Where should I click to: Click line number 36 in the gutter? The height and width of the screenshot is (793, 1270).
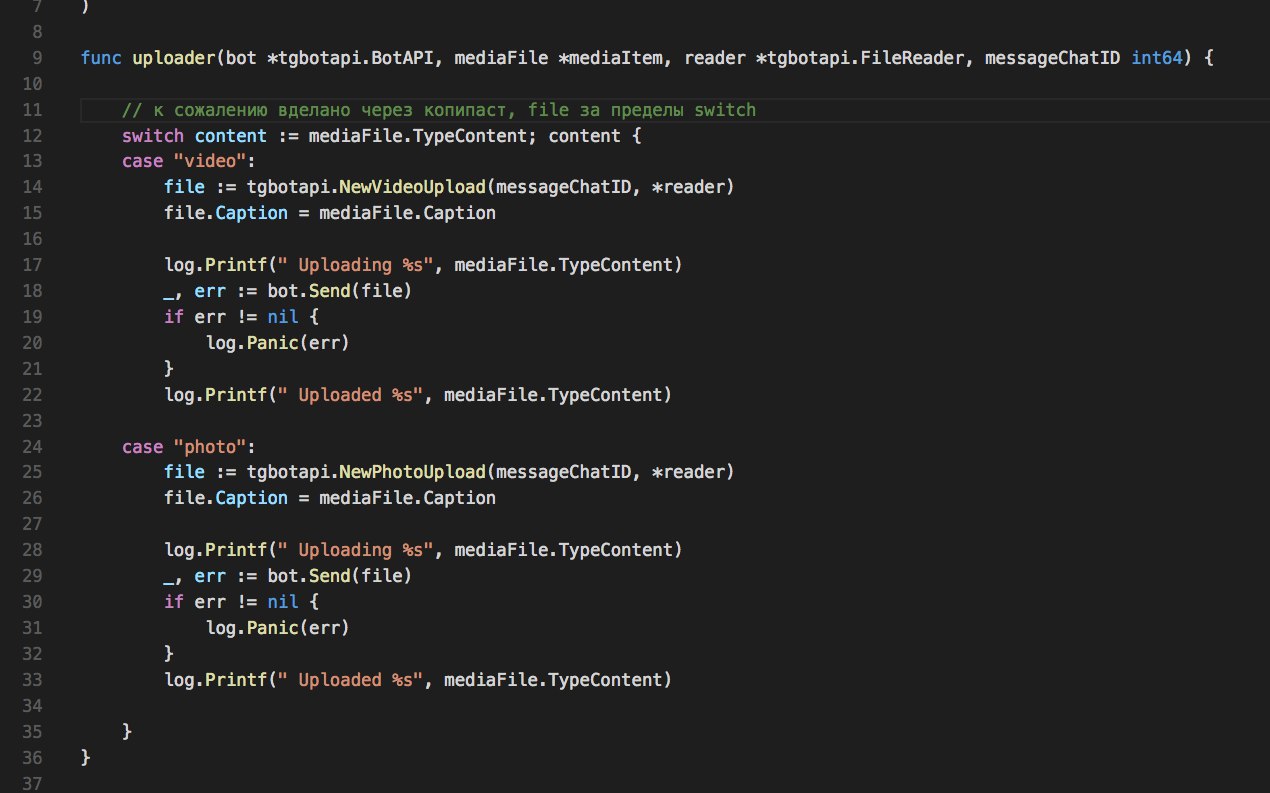tap(33, 758)
